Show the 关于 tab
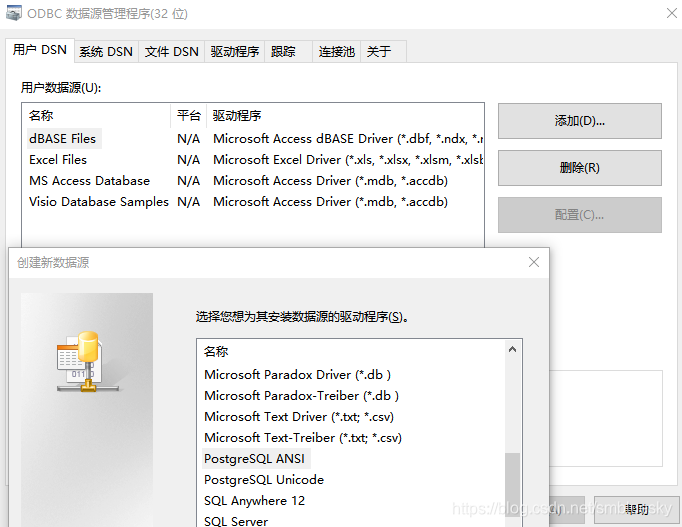This screenshot has width=682, height=527. (383, 52)
